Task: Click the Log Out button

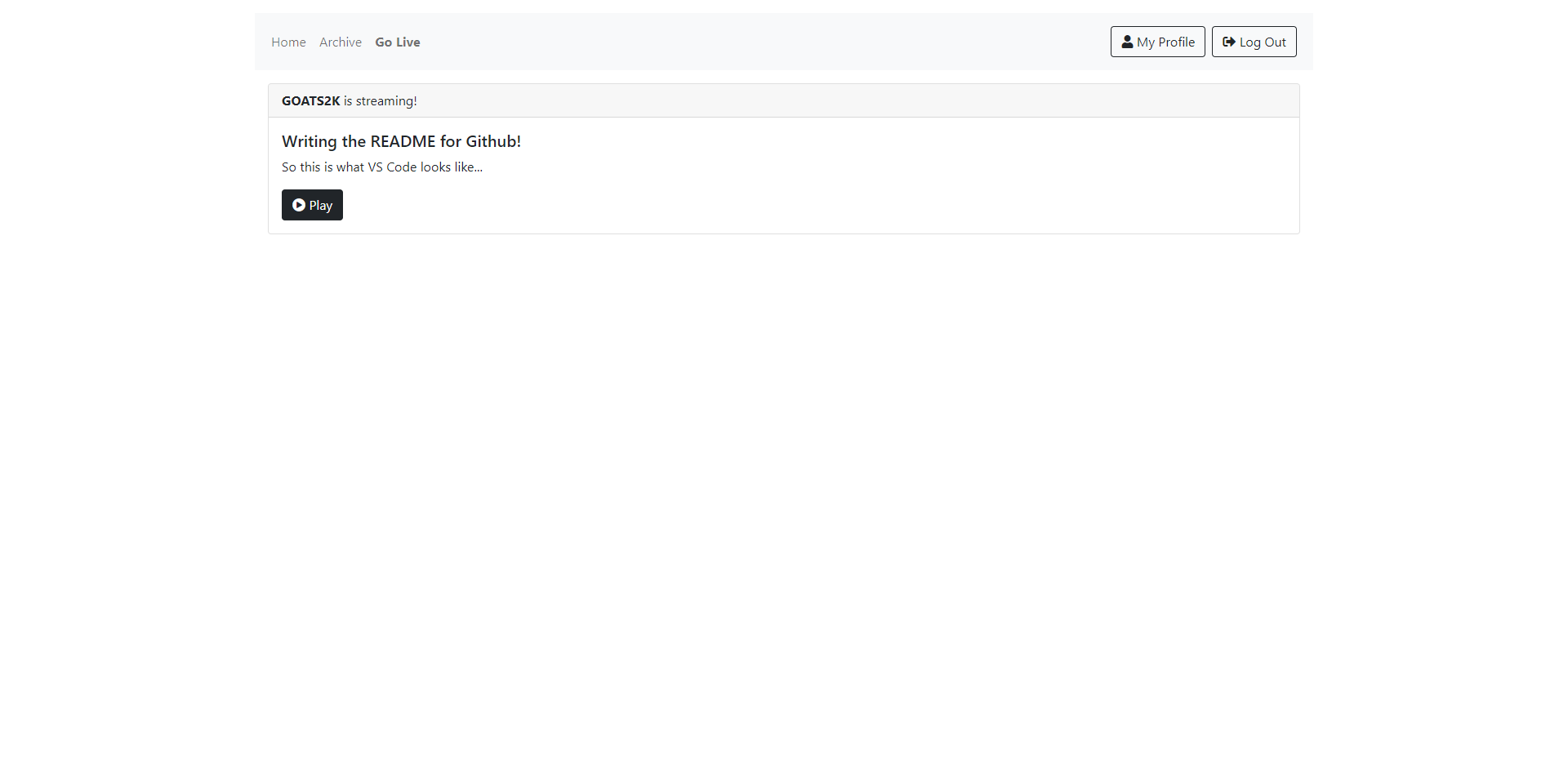Action: coord(1254,42)
